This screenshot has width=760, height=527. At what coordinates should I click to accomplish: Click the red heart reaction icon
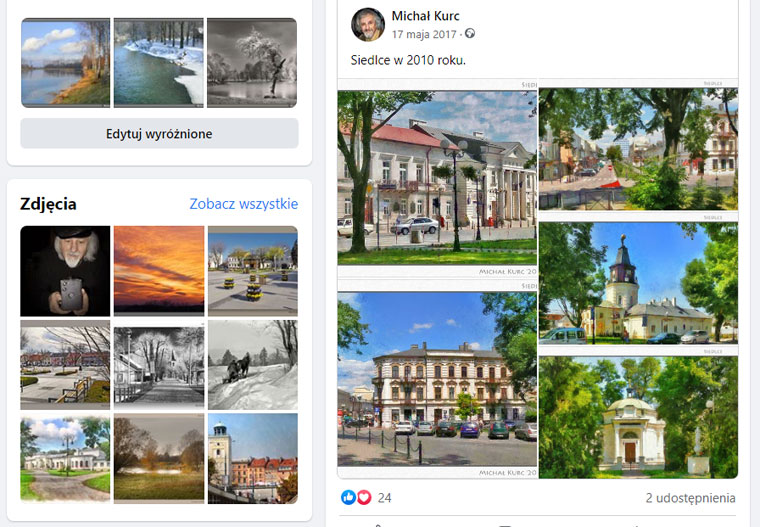tap(364, 497)
